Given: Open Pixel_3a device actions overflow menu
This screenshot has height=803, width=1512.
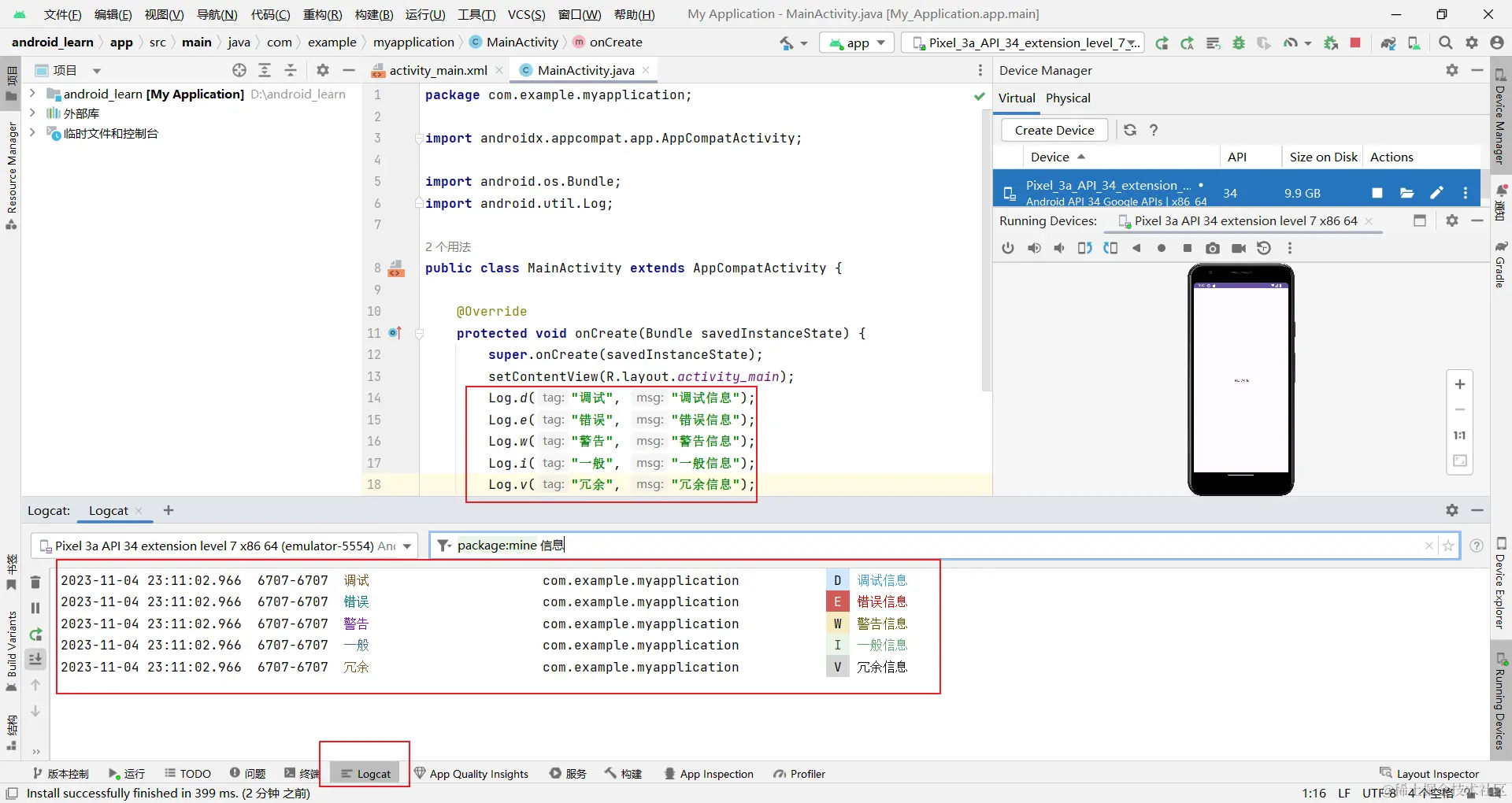Looking at the screenshot, I should [1465, 193].
